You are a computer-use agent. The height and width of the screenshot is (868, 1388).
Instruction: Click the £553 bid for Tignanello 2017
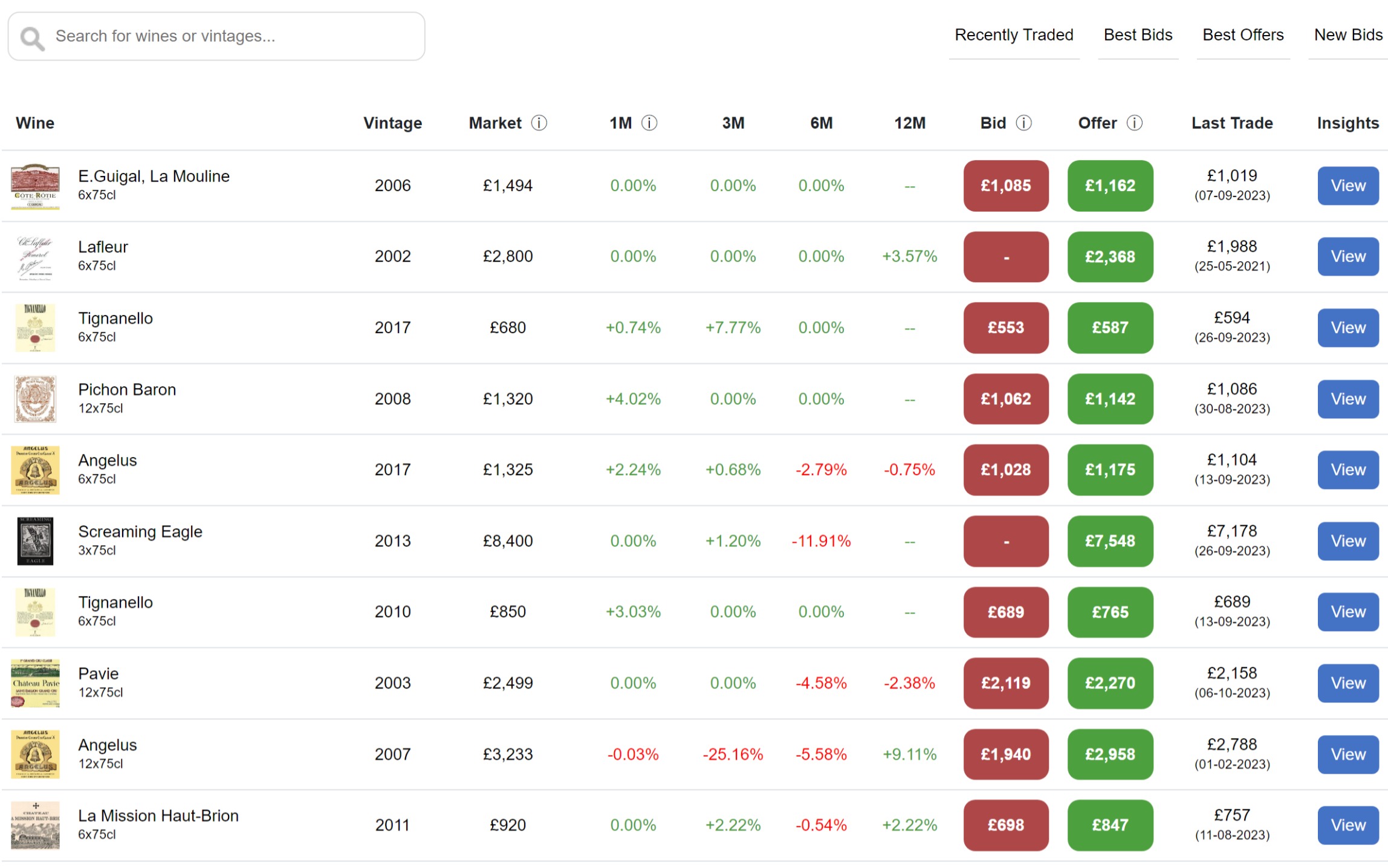tap(1006, 328)
